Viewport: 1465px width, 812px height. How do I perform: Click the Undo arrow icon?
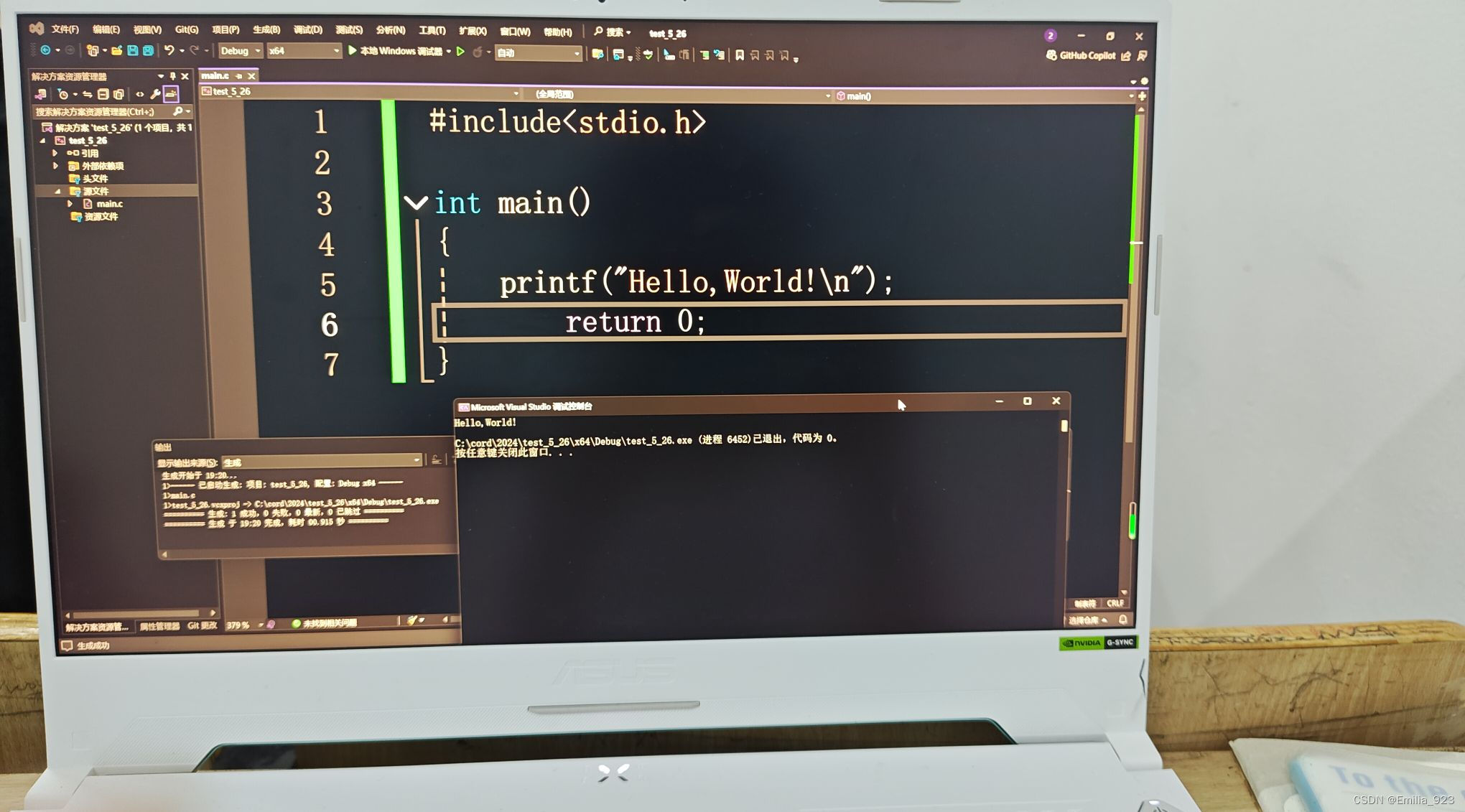point(169,50)
